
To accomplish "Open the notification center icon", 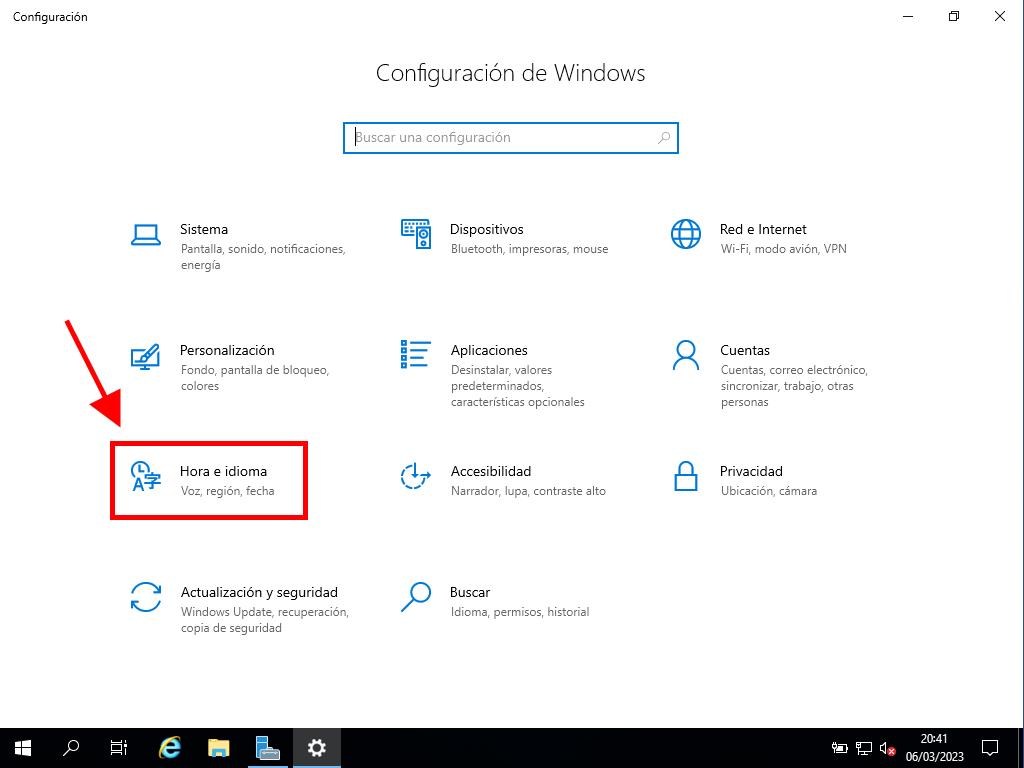I will pyautogui.click(x=990, y=748).
